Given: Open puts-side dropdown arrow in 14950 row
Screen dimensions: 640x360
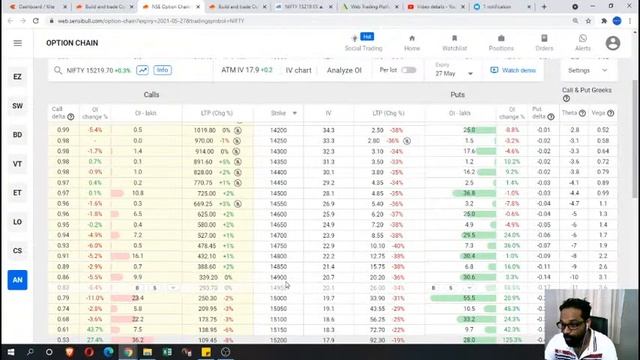Looking at the screenshot, I should pyautogui.click(x=469, y=288).
